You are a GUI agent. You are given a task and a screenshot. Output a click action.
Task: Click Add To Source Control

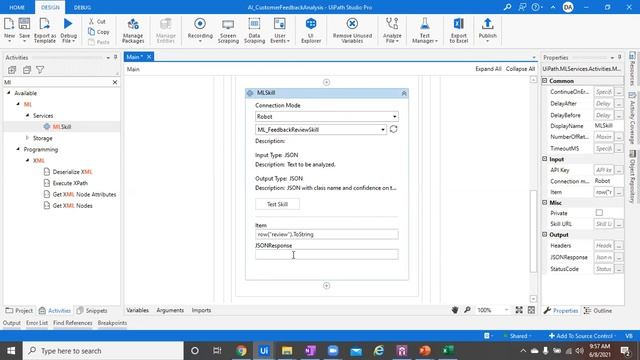[581, 336]
